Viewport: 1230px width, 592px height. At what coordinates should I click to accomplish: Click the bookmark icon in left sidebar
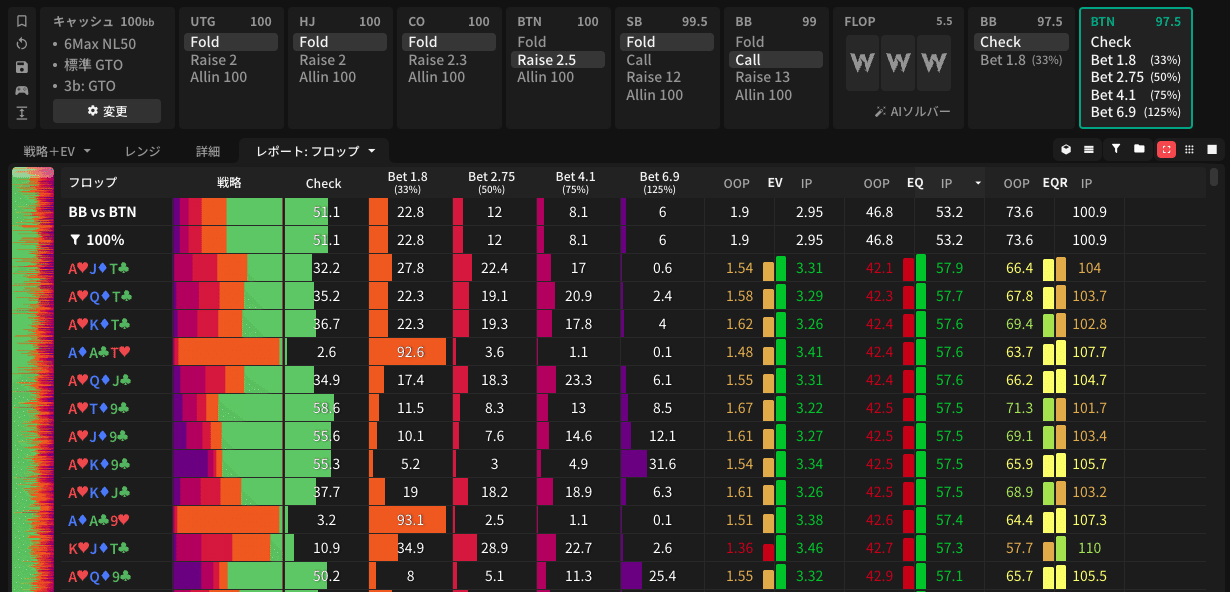22,21
